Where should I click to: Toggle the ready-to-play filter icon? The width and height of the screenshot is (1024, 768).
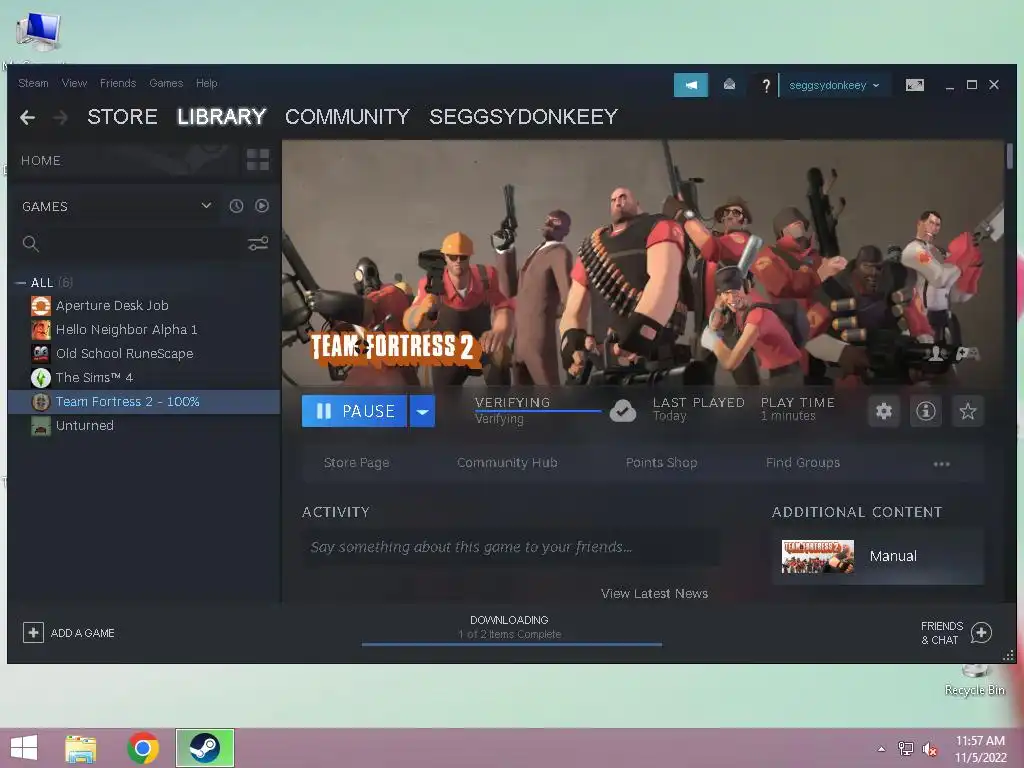point(262,206)
